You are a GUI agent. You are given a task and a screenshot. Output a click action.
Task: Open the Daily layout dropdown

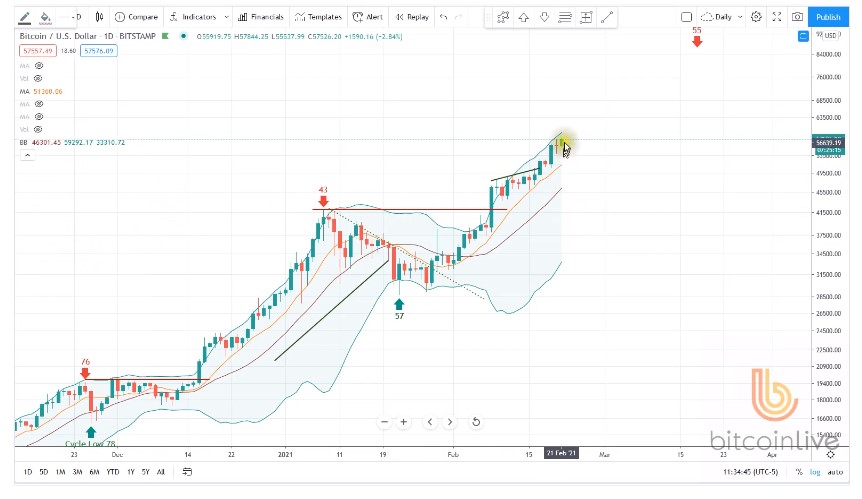pos(722,17)
